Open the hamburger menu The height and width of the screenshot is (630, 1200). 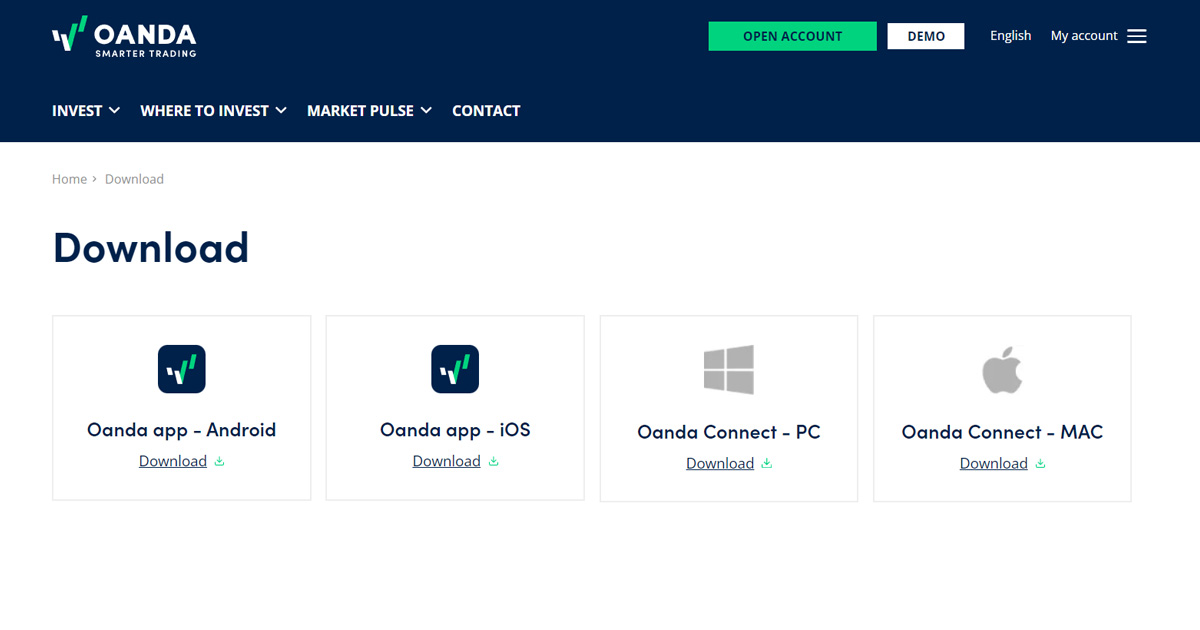tap(1137, 35)
